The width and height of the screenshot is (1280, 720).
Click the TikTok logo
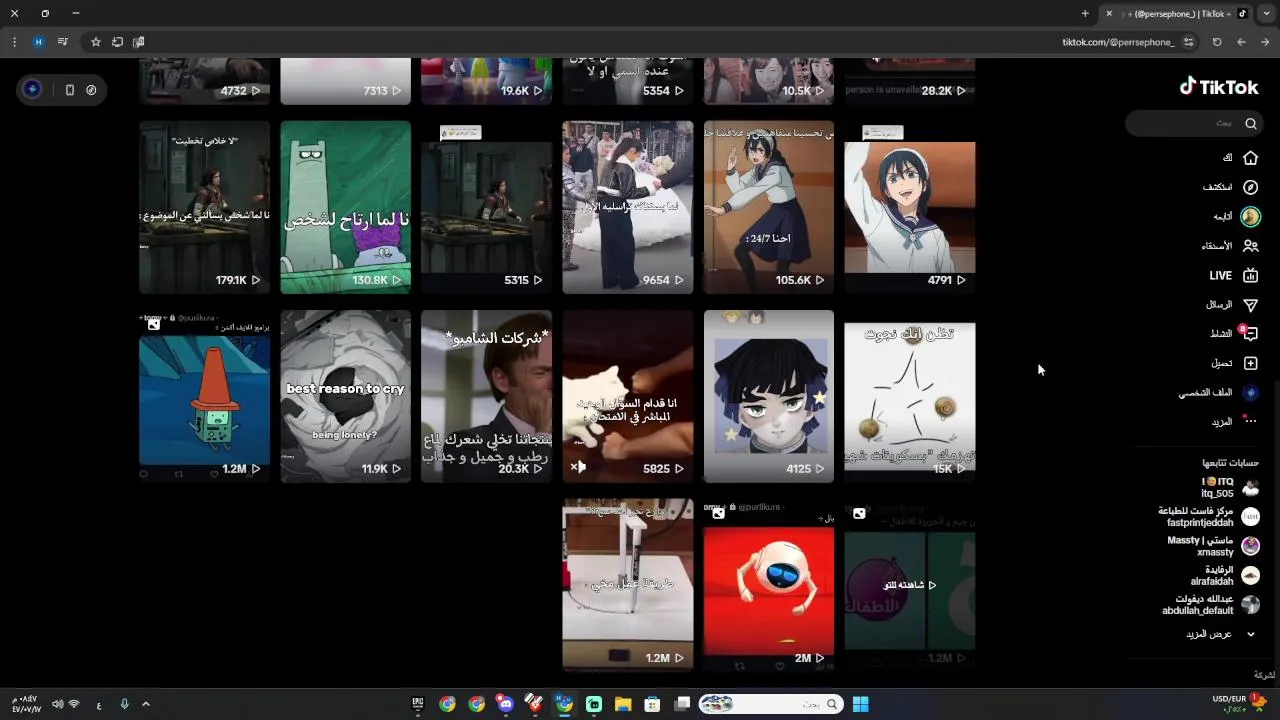[x=1219, y=87]
